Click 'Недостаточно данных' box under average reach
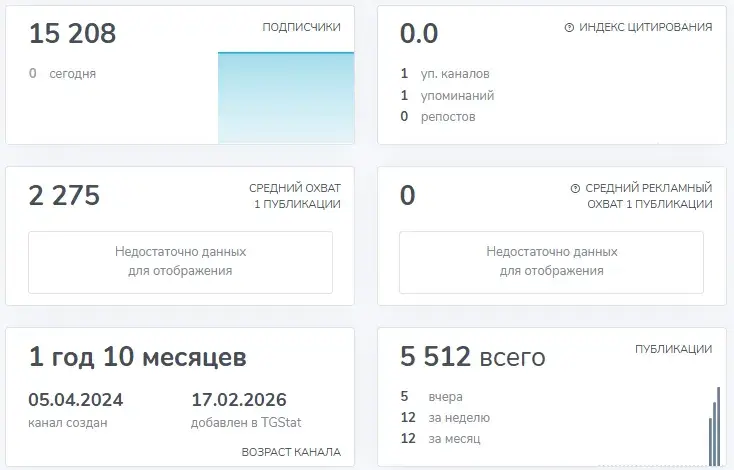Viewport: 734px width, 470px height. [x=180, y=262]
